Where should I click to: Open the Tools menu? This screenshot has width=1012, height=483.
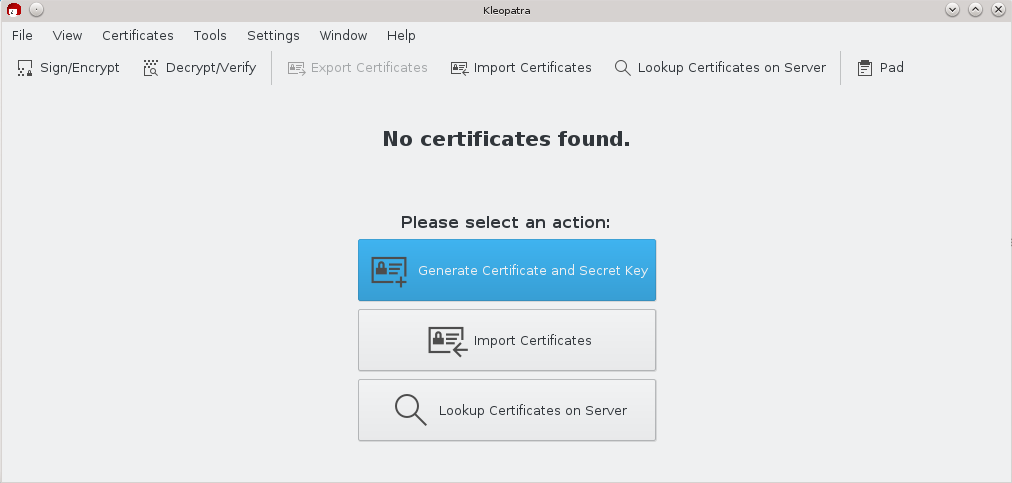click(210, 35)
